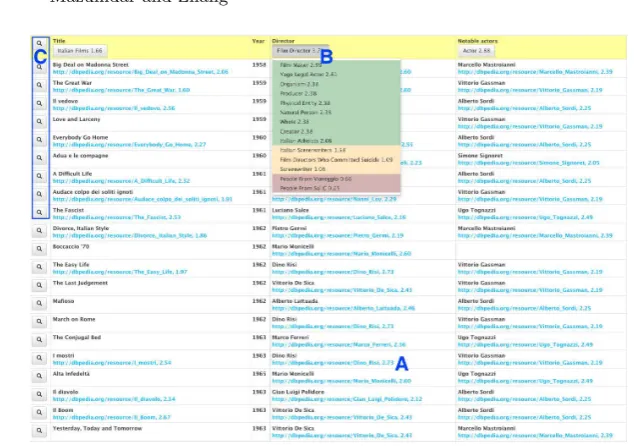Click magnifier icon for Love and Larceny row
This screenshot has width=637, height=446.
[39, 121]
